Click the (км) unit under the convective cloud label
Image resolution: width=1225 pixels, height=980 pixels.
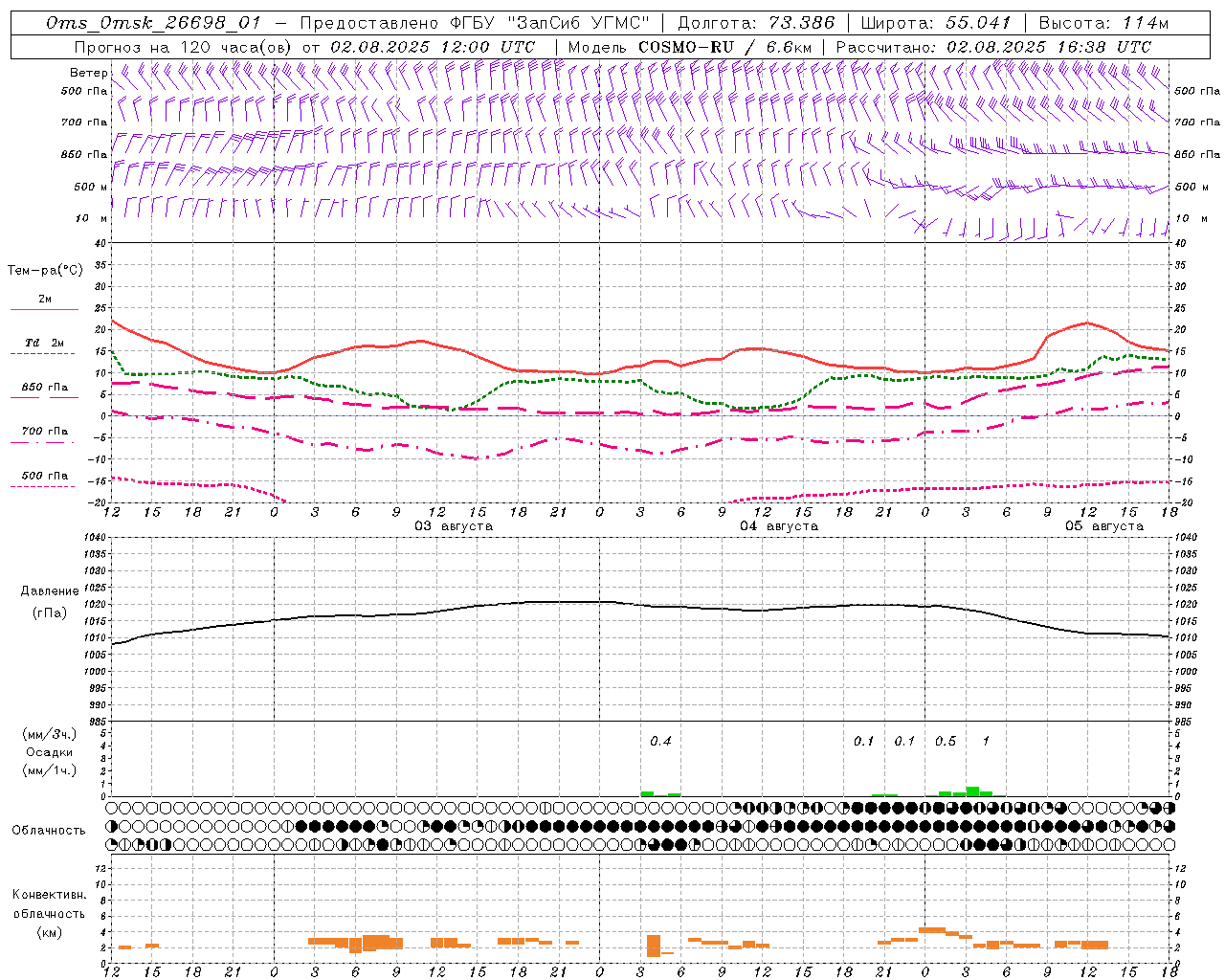tap(49, 932)
